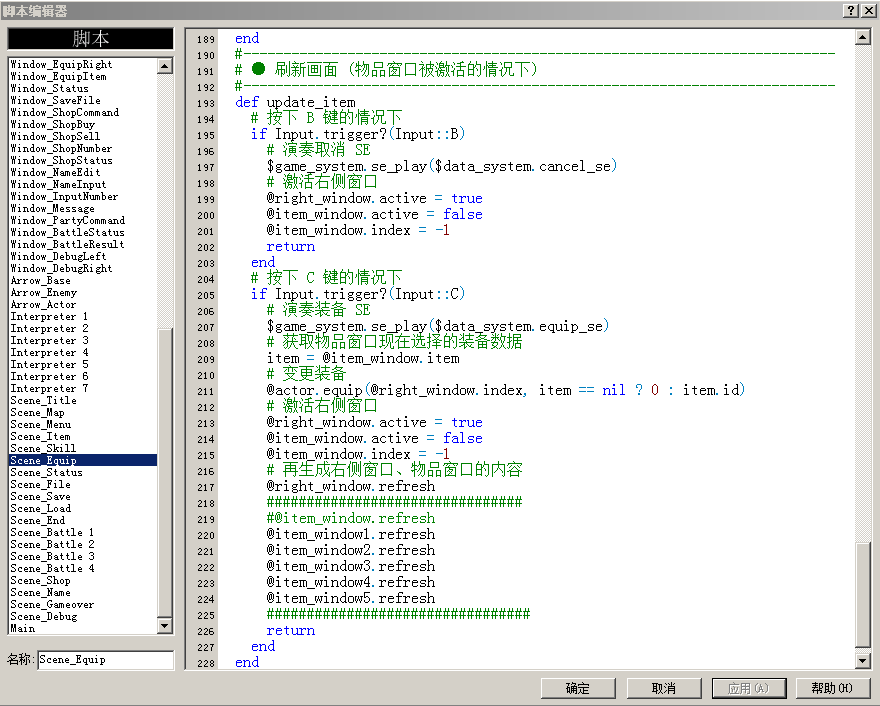880x706 pixels.
Task: Close the script editor window
Action: (868, 10)
